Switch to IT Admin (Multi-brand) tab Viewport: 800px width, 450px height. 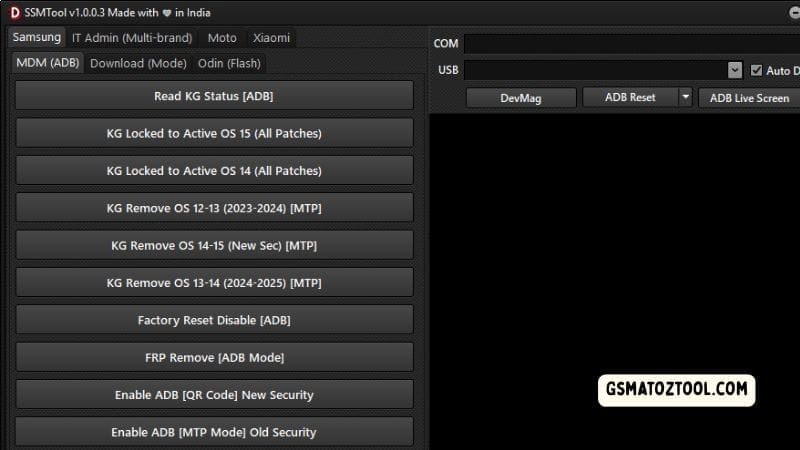tap(132, 38)
